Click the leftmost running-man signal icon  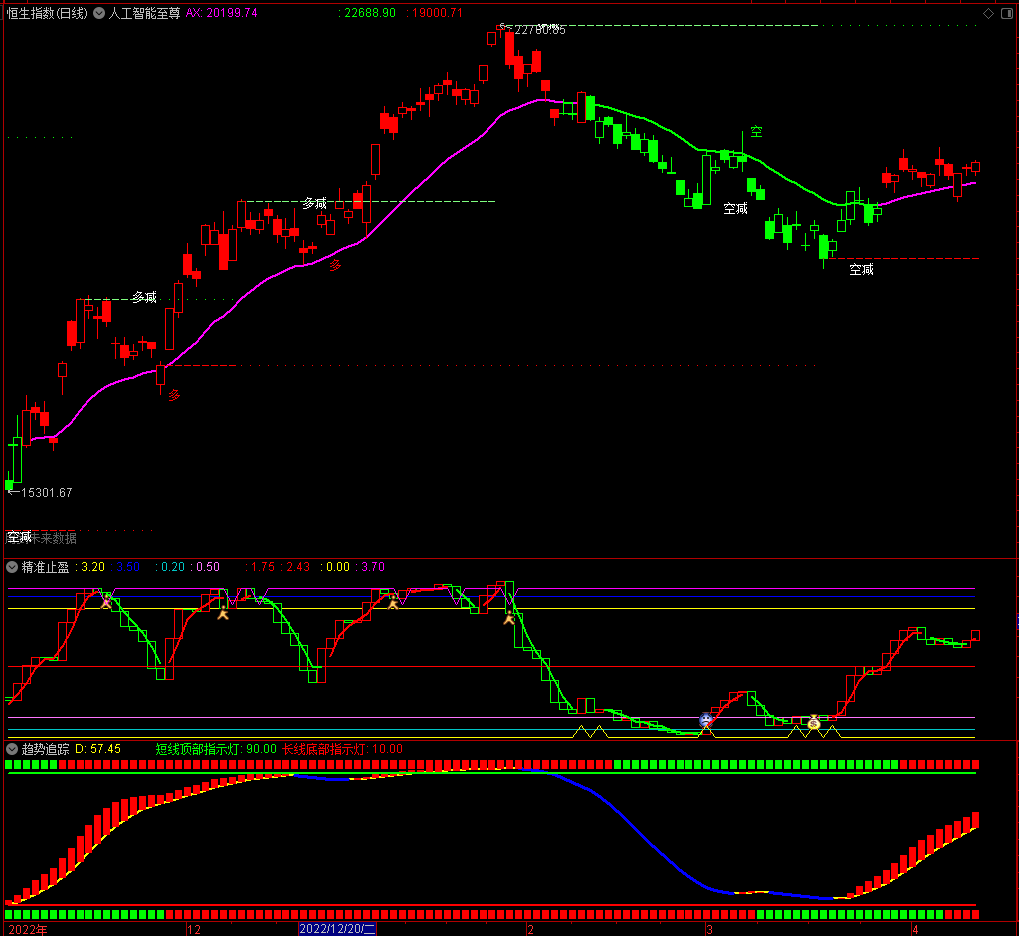coord(107,601)
